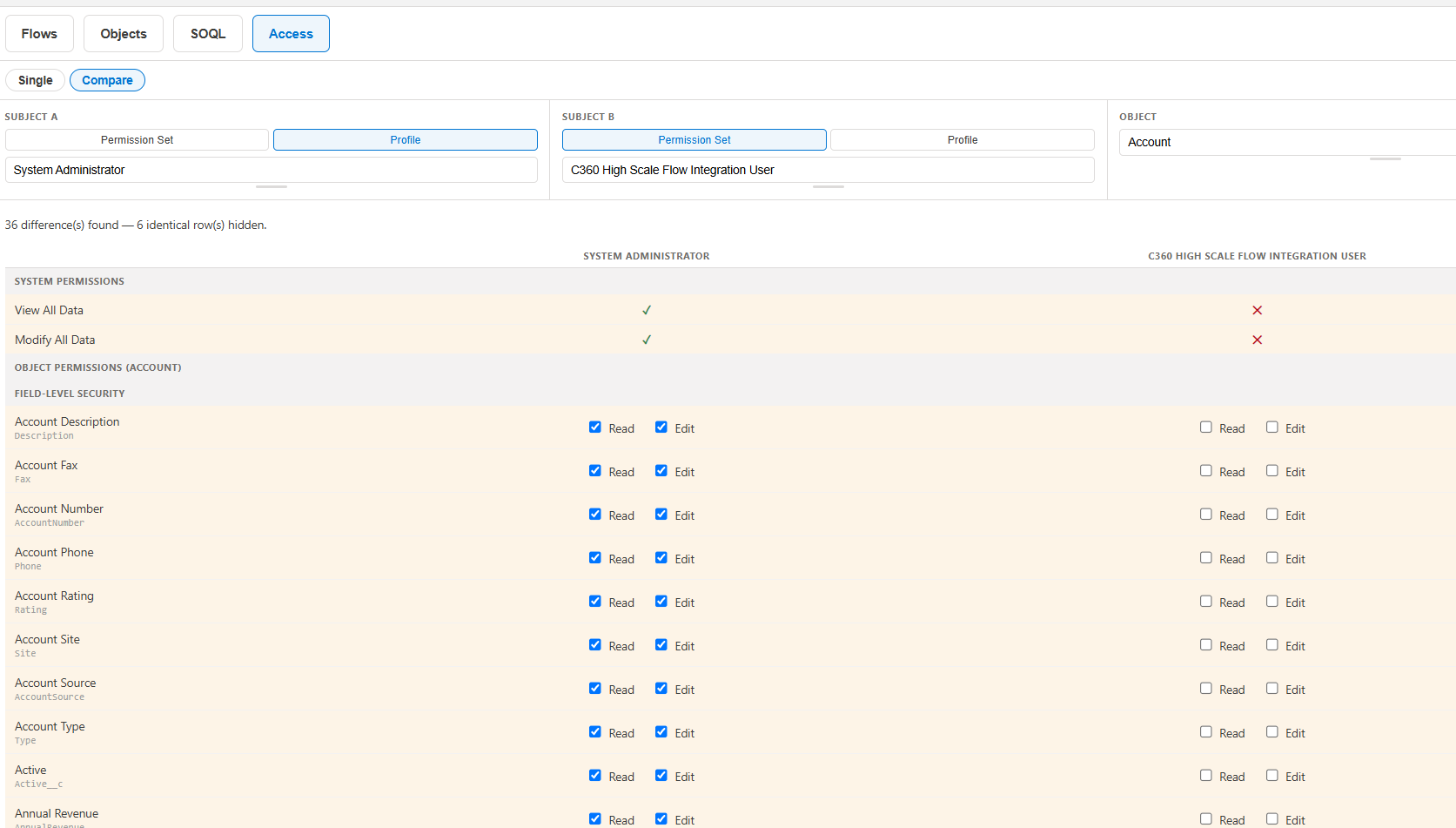Toggle System Administrator Read for Active field
This screenshot has height=828, width=1456.
[x=595, y=776]
